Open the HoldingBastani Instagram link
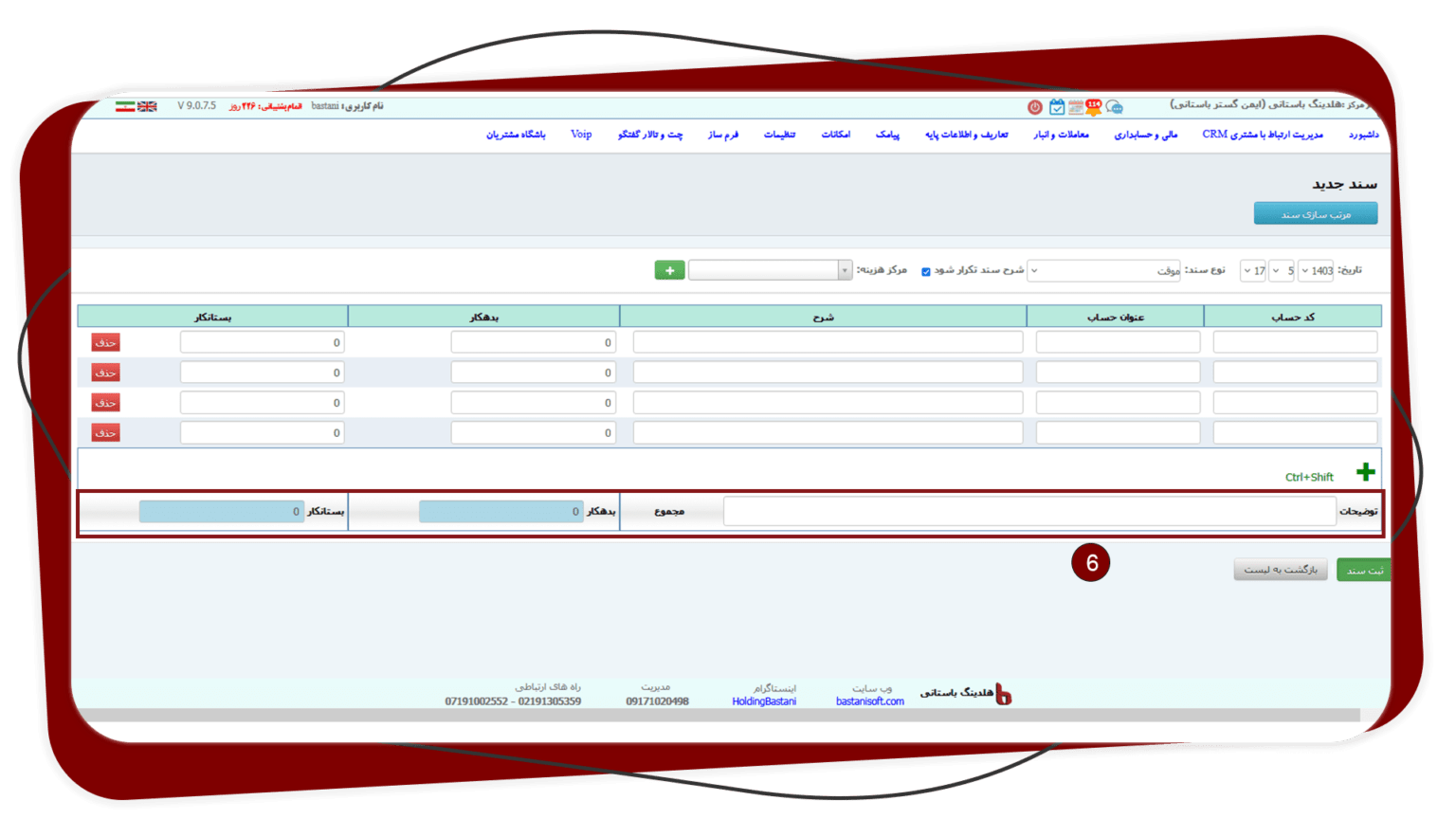 pos(764,701)
